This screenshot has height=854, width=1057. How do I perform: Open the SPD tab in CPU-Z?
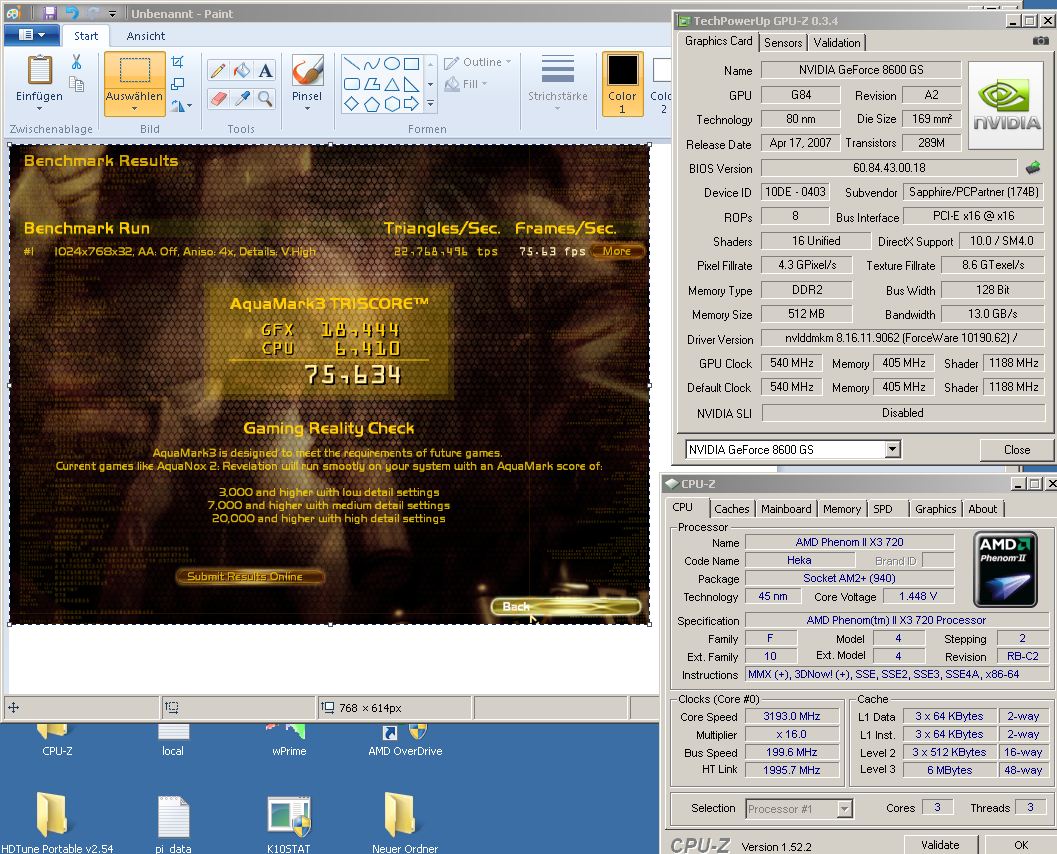tap(882, 509)
